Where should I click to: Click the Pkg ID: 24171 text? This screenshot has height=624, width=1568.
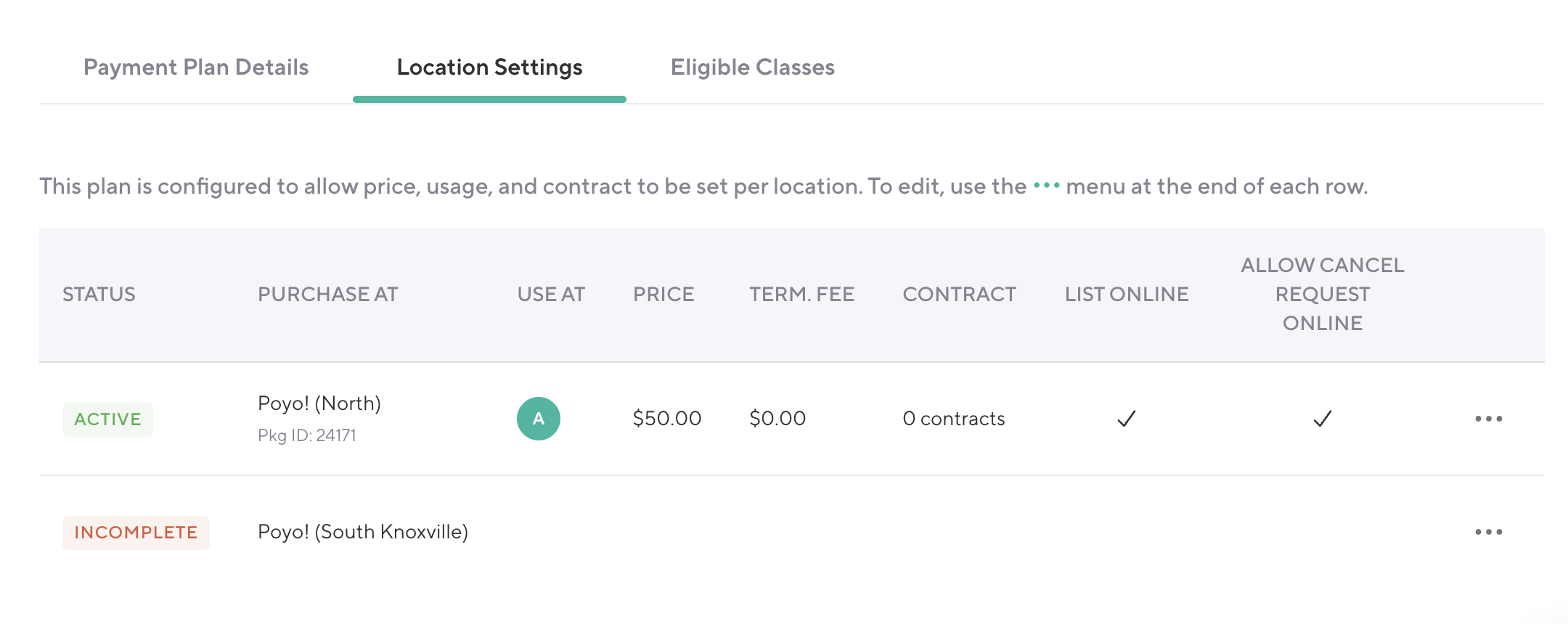[x=307, y=435]
